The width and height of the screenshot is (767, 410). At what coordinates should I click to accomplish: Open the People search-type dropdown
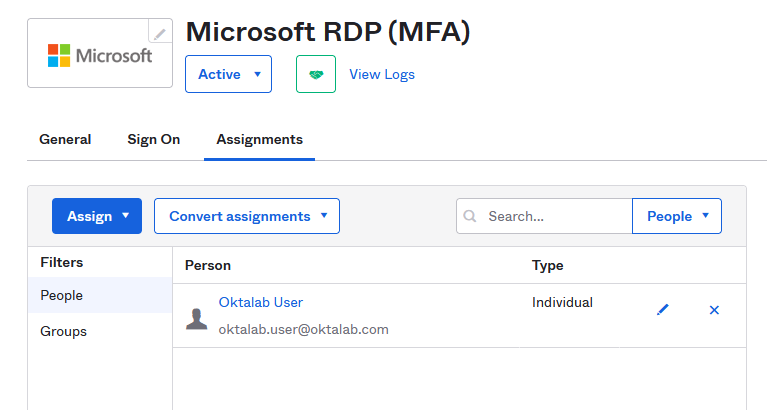tap(677, 216)
